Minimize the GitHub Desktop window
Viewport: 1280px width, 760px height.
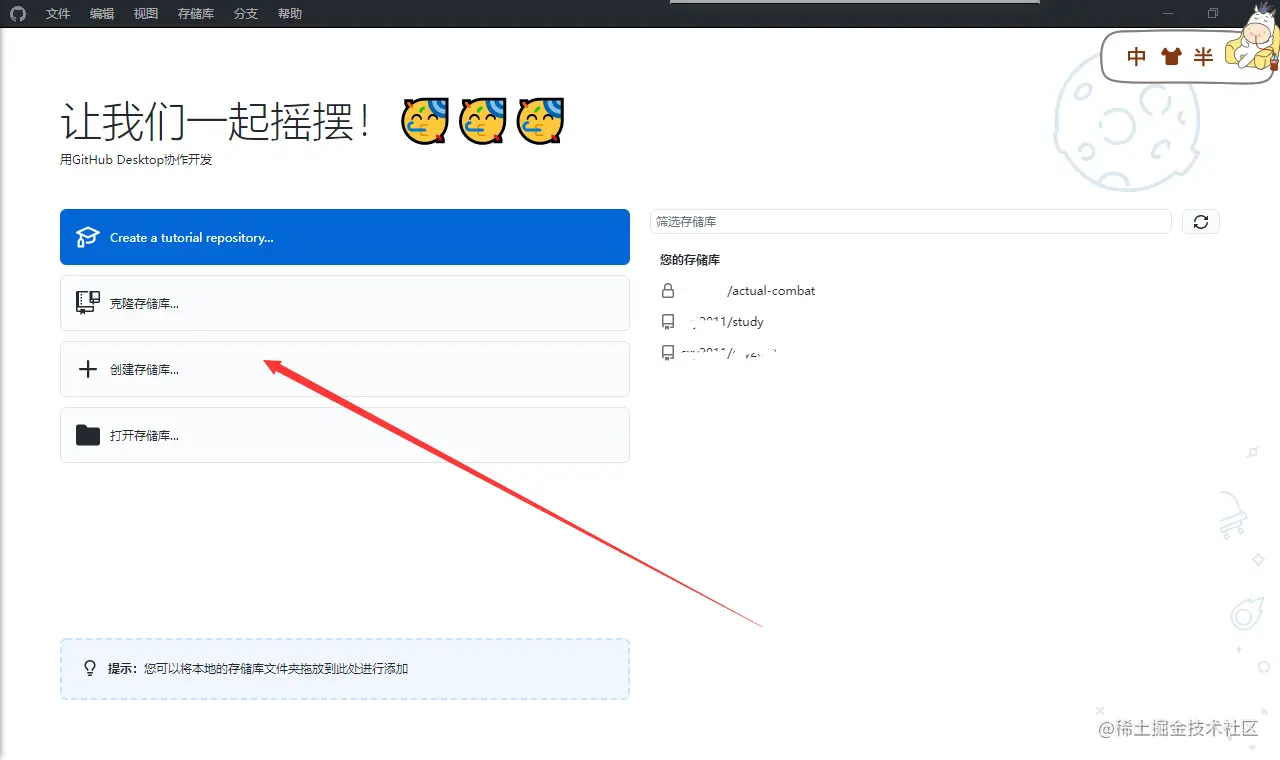tap(1168, 13)
